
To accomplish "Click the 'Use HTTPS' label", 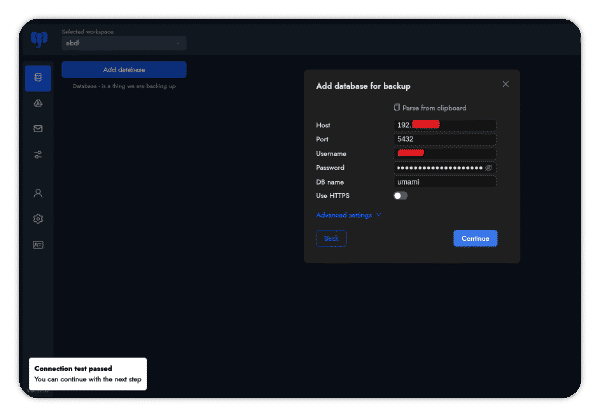I will point(333,195).
